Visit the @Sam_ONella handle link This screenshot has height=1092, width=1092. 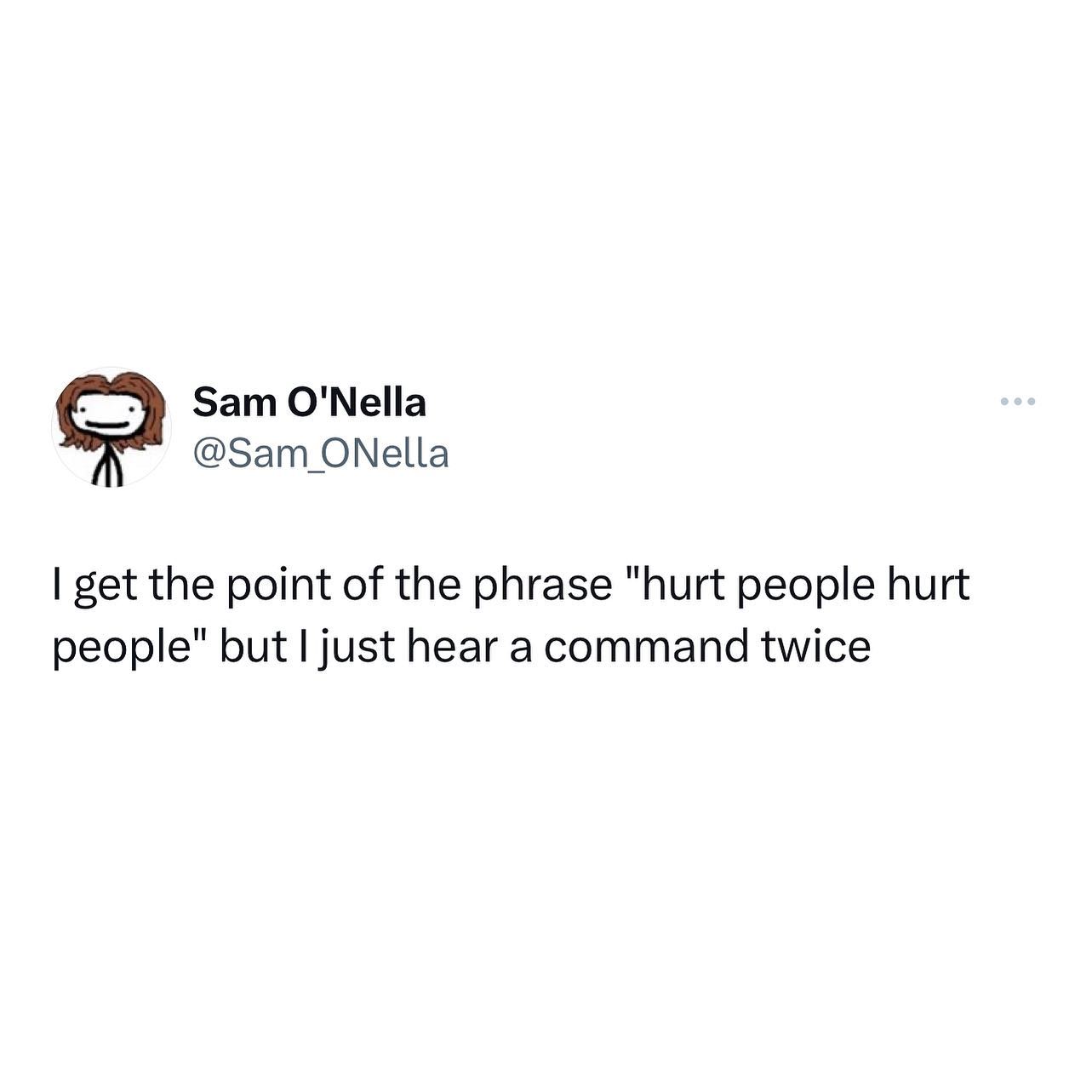click(321, 455)
